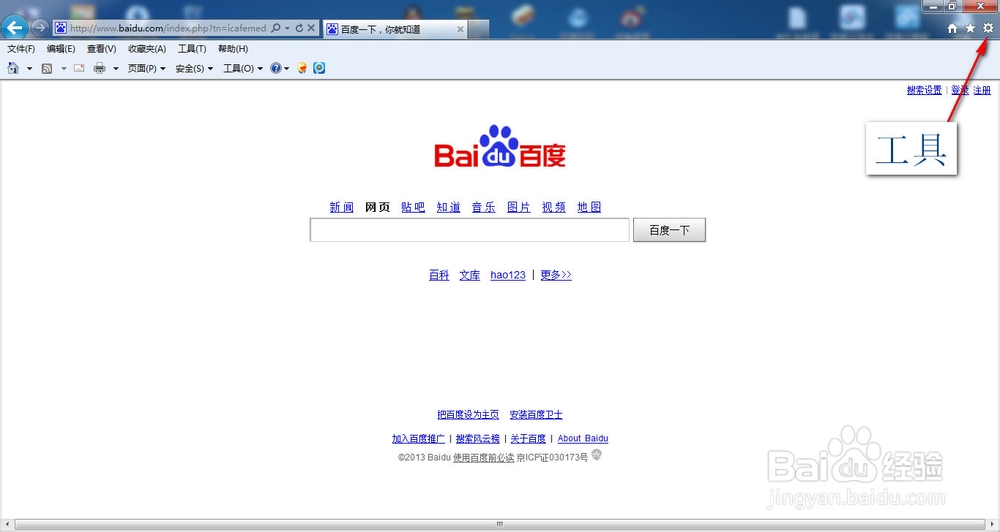Viewport: 1000px width, 532px height.
Task: Open the 查看(V) menu
Action: 101,48
